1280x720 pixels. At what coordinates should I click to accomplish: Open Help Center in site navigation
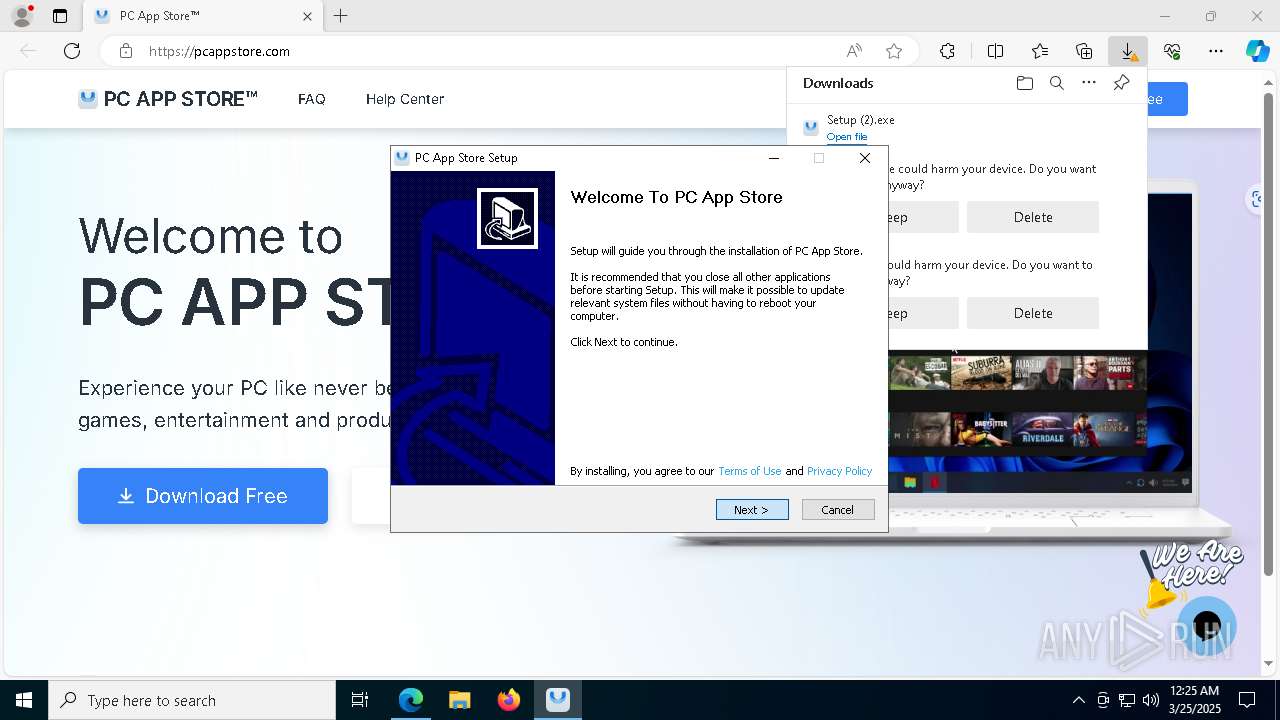click(405, 99)
